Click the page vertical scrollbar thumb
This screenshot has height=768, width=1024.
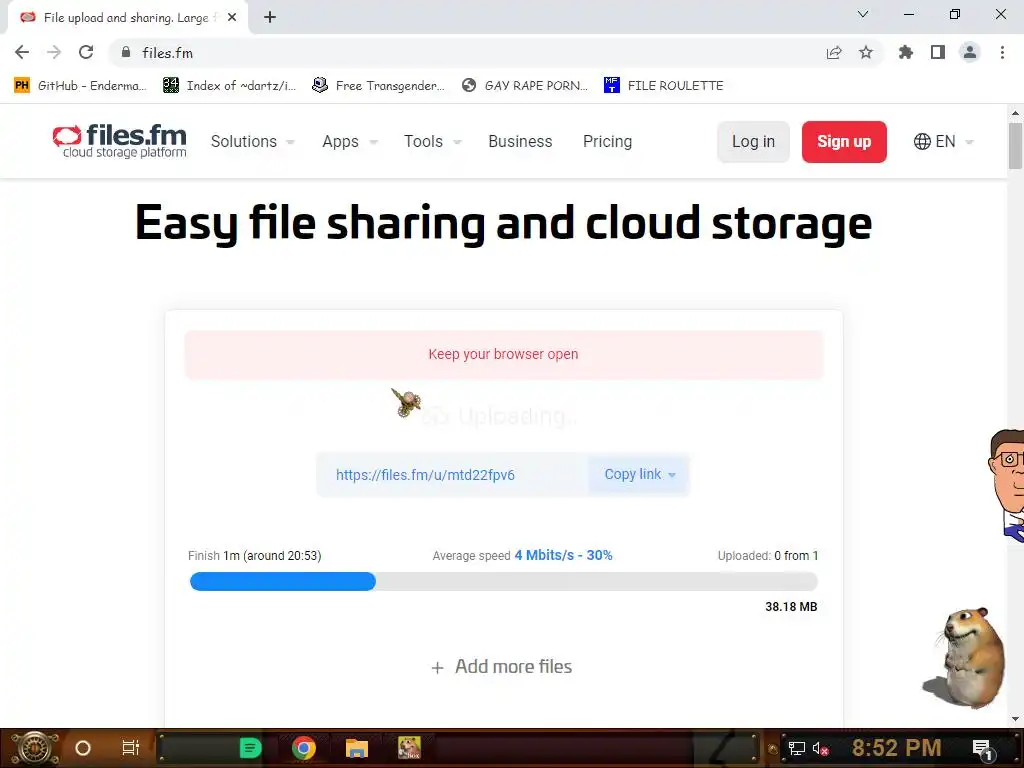click(1015, 146)
